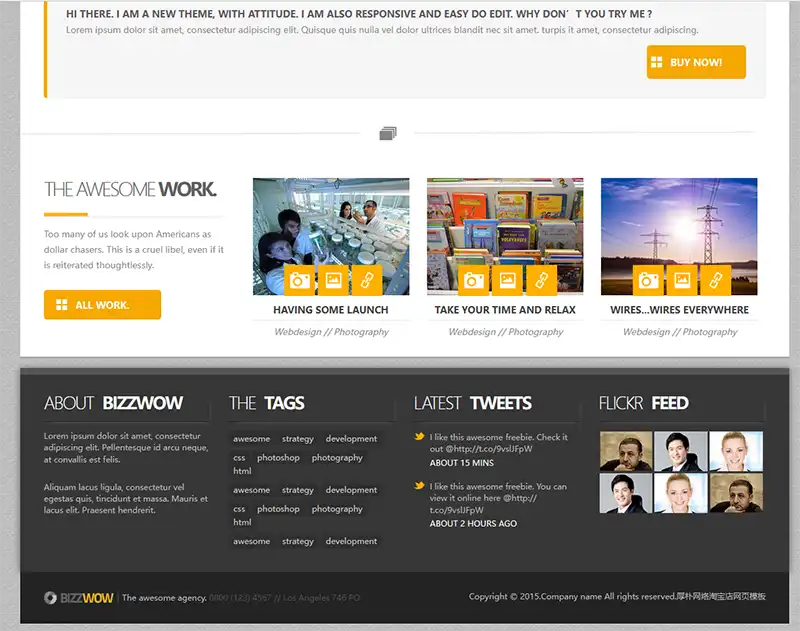Click the stacked pages icon in the divider
This screenshot has height=631, width=800.
388,134
